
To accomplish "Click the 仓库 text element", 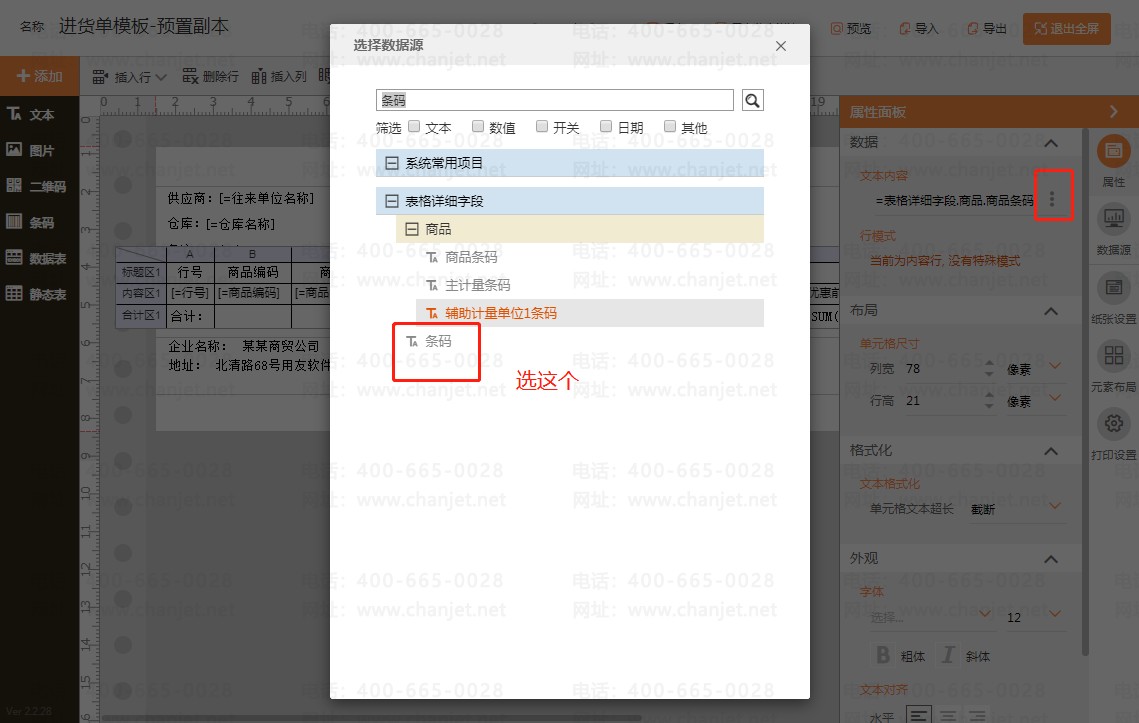I will point(221,224).
